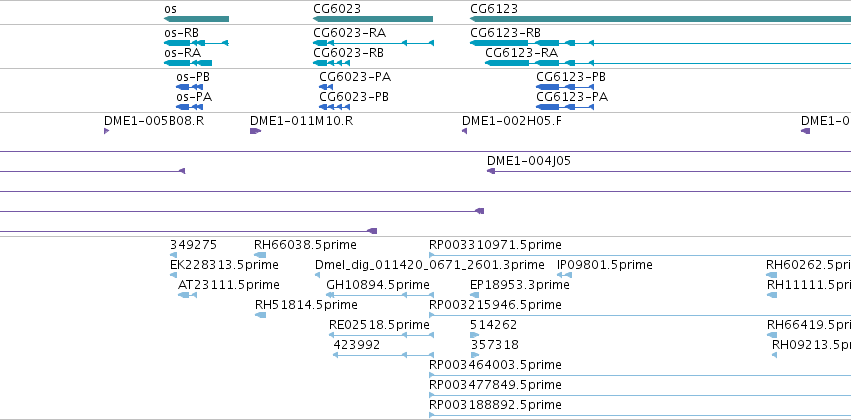Viewport: 851px width, 420px height.
Task: Select the RH11111.5prime EST label
Action: [x=809, y=285]
